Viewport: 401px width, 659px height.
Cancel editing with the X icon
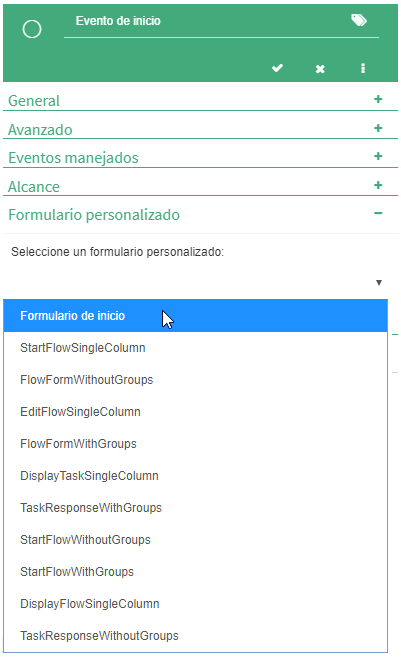[x=320, y=69]
